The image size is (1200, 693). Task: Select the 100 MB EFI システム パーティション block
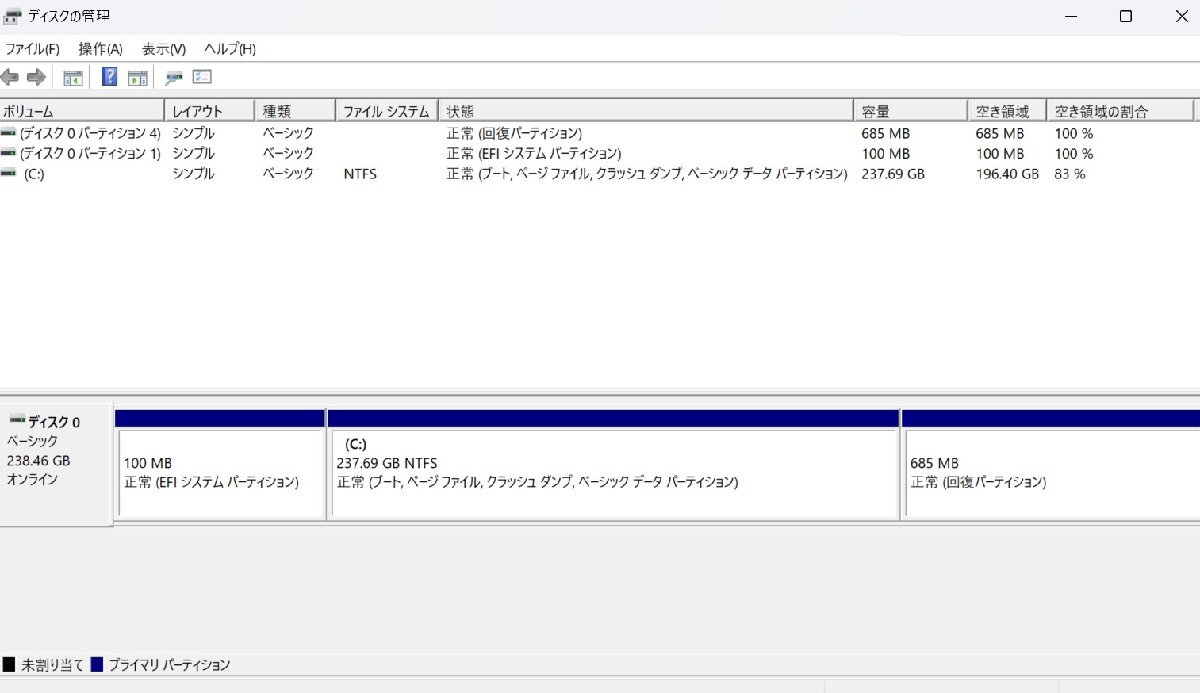point(220,470)
